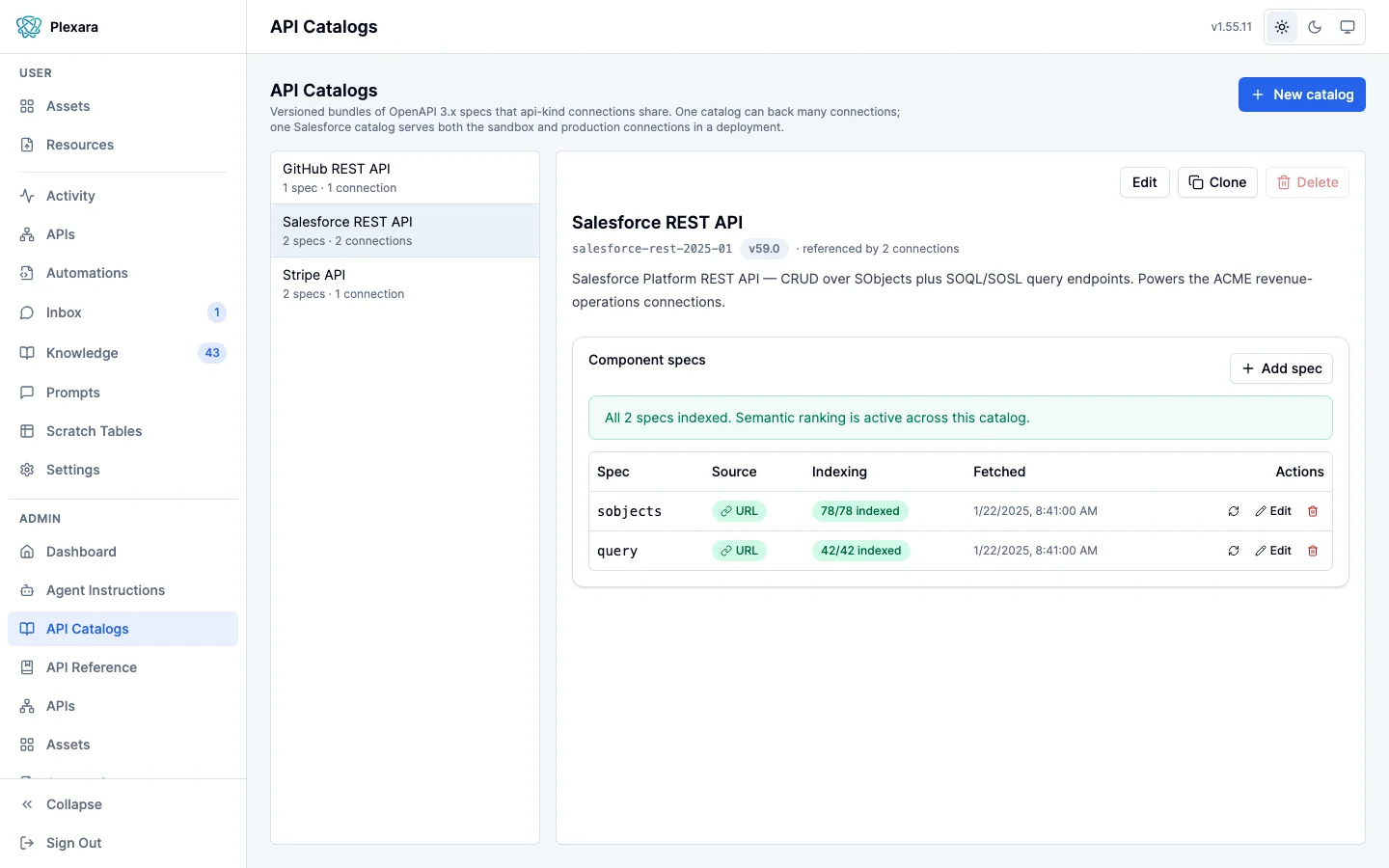Select API Catalogs sidebar item
Image resolution: width=1389 pixels, height=868 pixels.
(123, 629)
